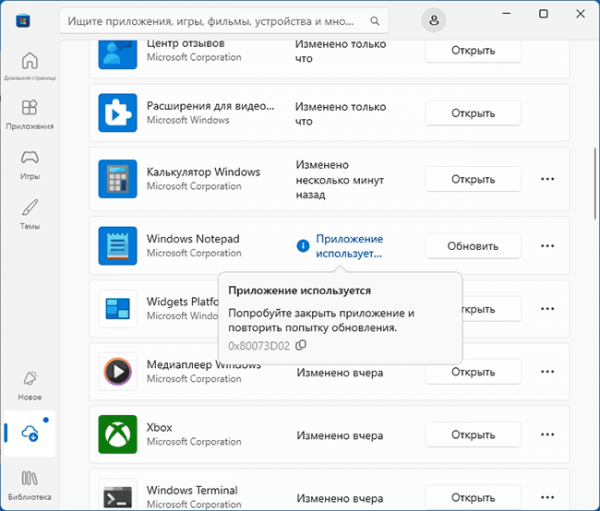The height and width of the screenshot is (511, 600).
Task: Open the user profile account icon
Action: [x=434, y=20]
